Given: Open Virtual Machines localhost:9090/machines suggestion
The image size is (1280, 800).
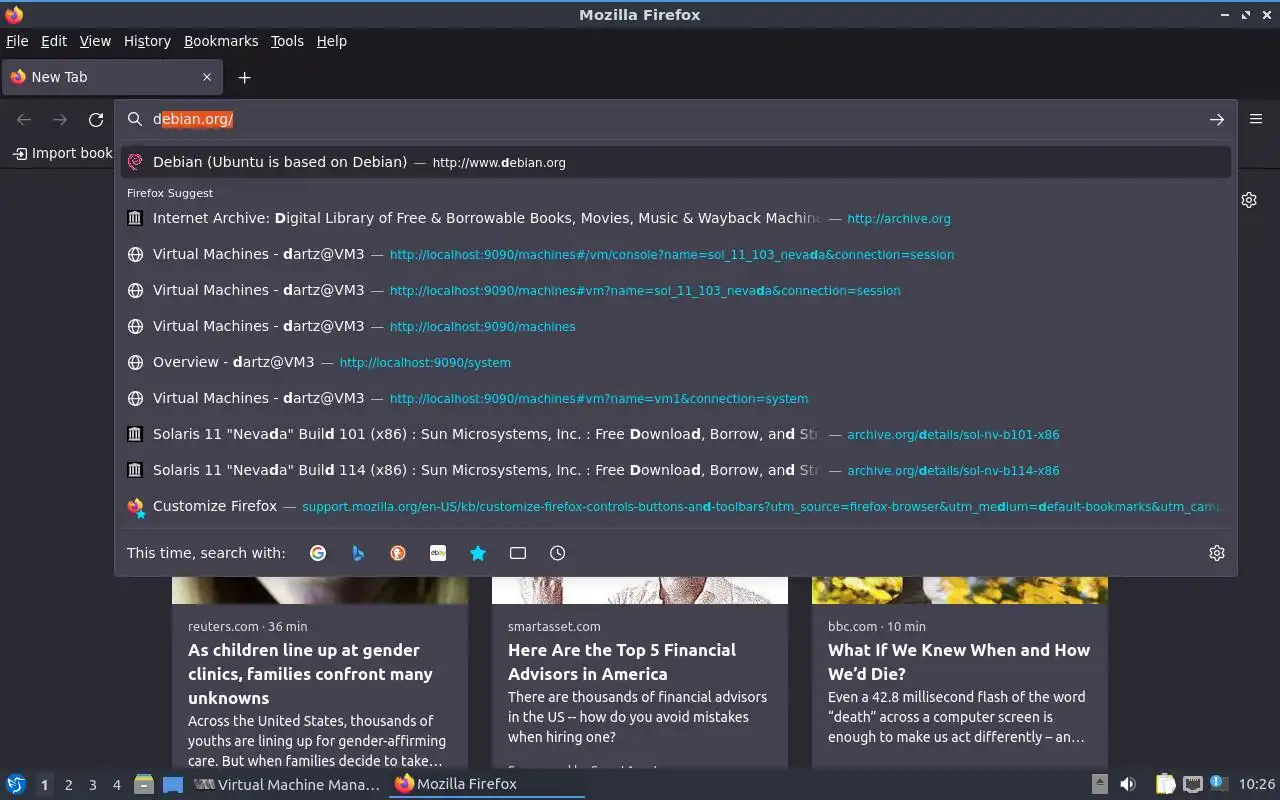Looking at the screenshot, I should point(676,326).
